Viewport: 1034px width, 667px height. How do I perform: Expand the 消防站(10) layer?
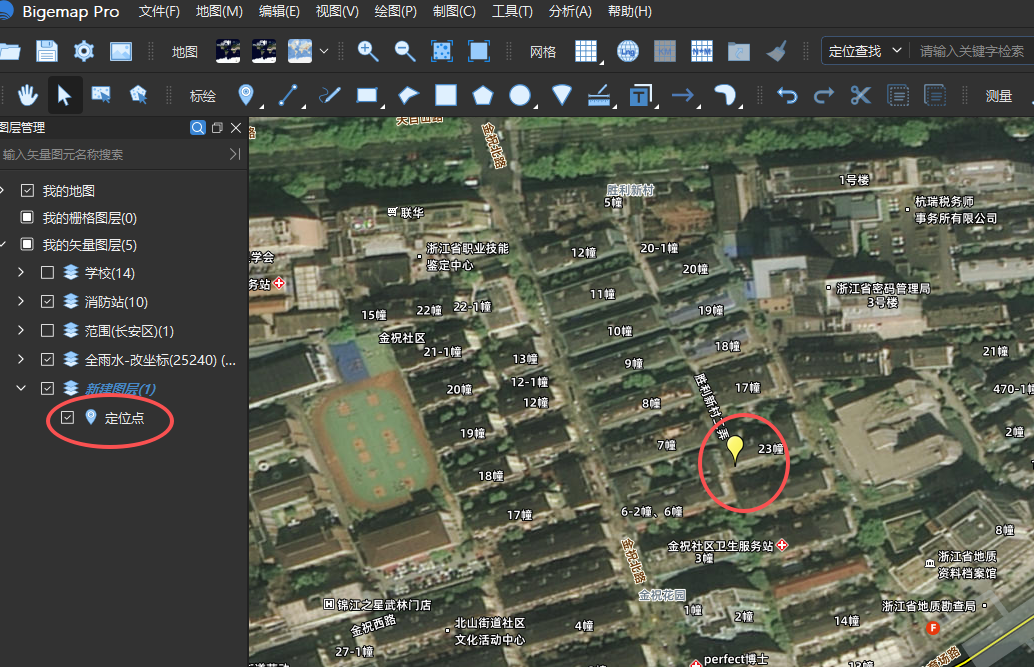pyautogui.click(x=21, y=302)
